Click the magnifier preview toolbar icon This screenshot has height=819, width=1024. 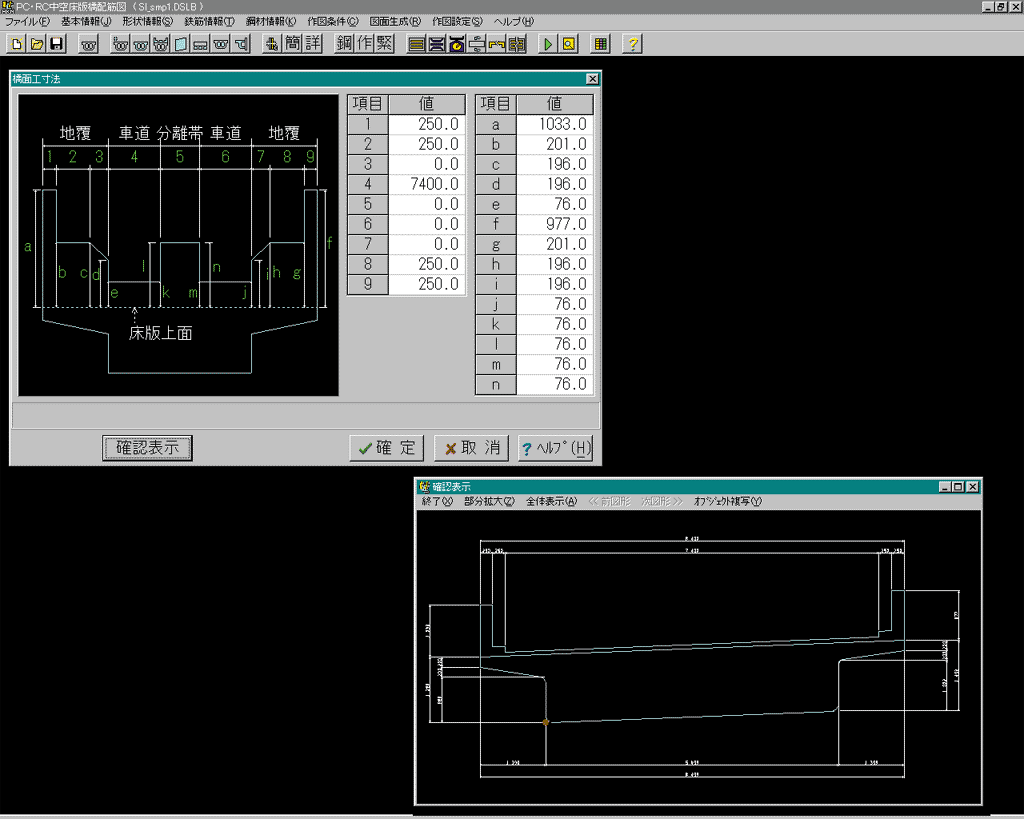[x=568, y=44]
